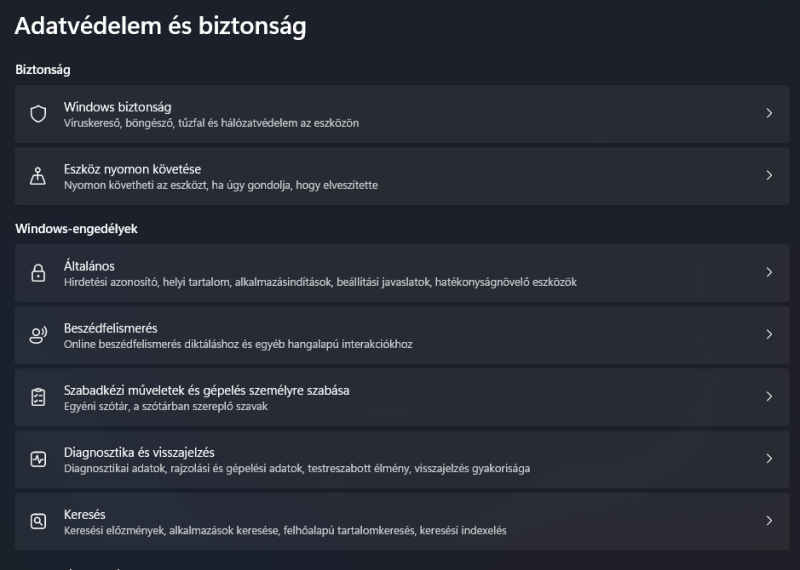Viewport: 800px width, 570px height.
Task: Click the Szabadkézi műveletek clipboard icon
Action: 39,397
